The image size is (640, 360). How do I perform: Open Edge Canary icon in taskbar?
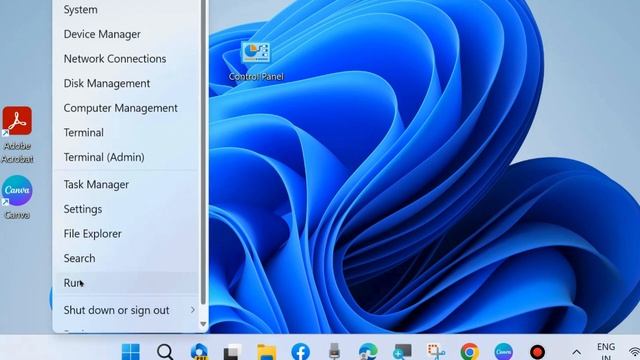(x=199, y=351)
